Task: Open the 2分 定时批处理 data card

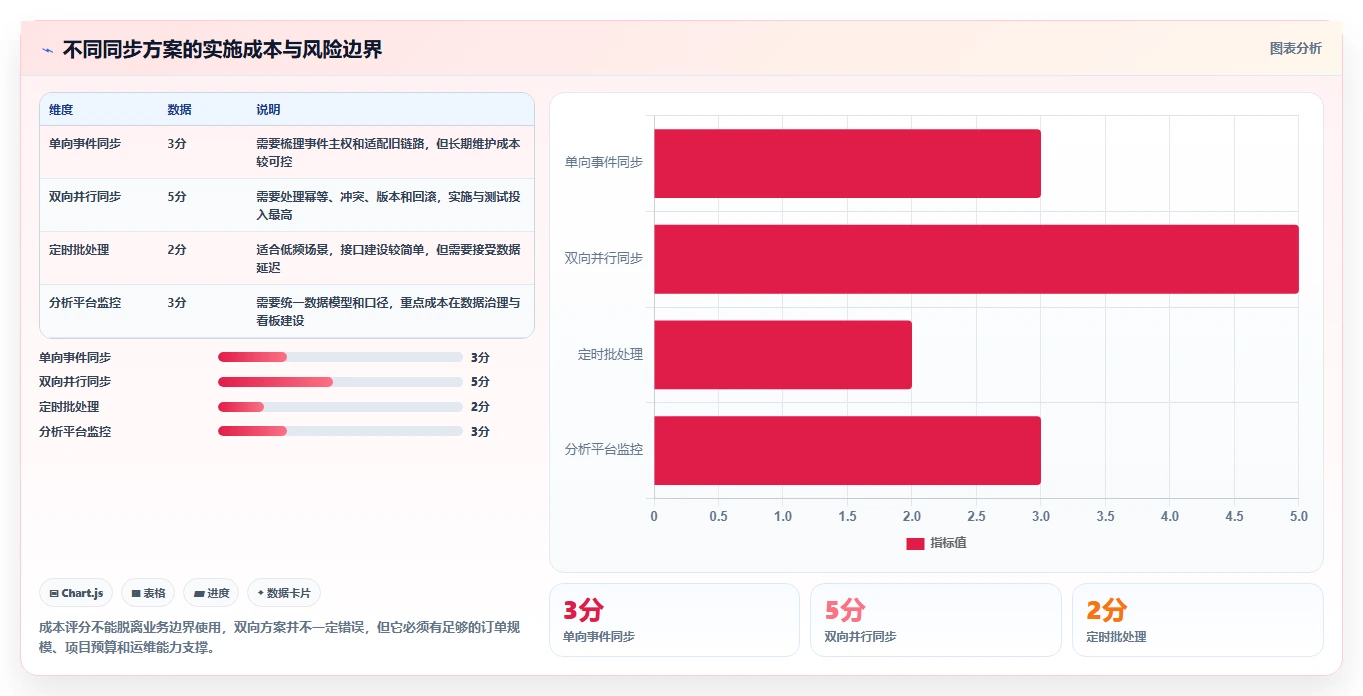Action: [1197, 620]
